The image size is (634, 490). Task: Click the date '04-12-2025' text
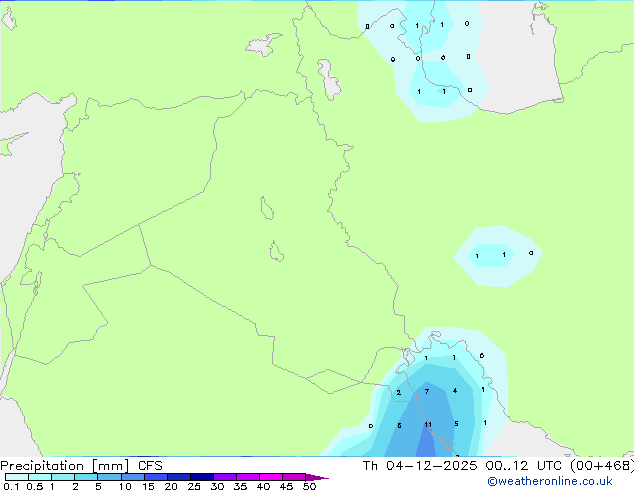[x=431, y=466]
